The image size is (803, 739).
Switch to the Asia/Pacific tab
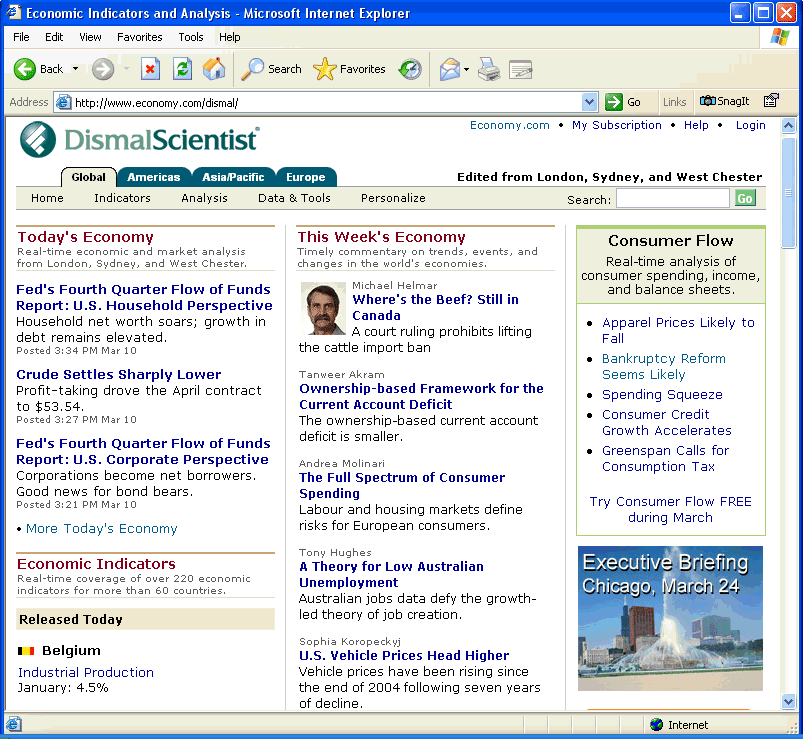point(233,177)
